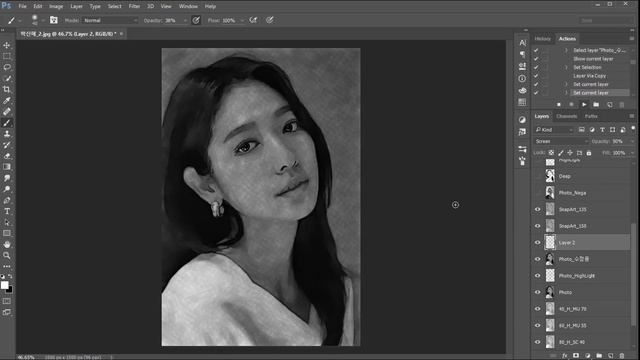Image resolution: width=640 pixels, height=360 pixels.
Task: Open the brush Opacity dropdown arrow
Action: tap(185, 20)
